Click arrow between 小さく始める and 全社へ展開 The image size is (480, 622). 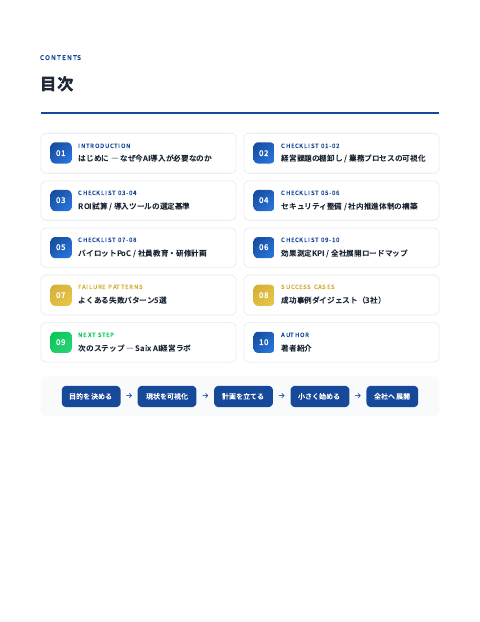[358, 396]
